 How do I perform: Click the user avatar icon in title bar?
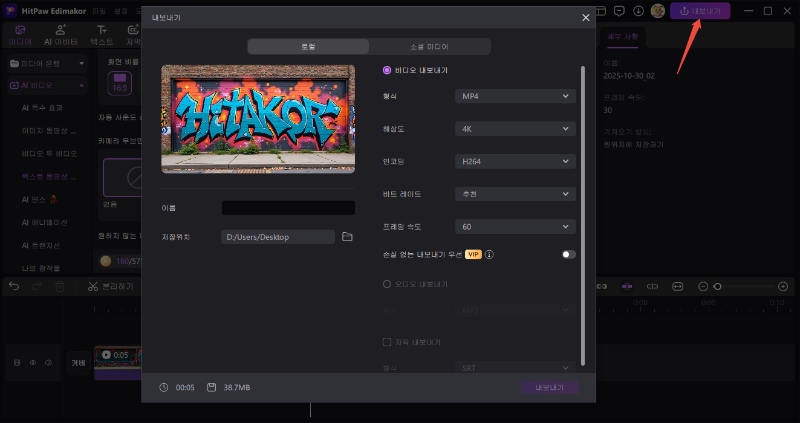(657, 10)
